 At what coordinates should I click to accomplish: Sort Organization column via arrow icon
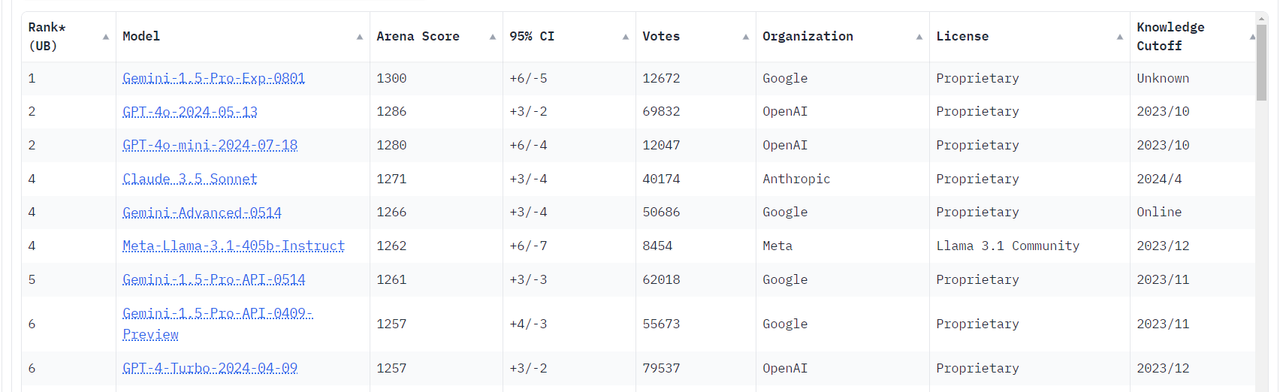click(920, 37)
